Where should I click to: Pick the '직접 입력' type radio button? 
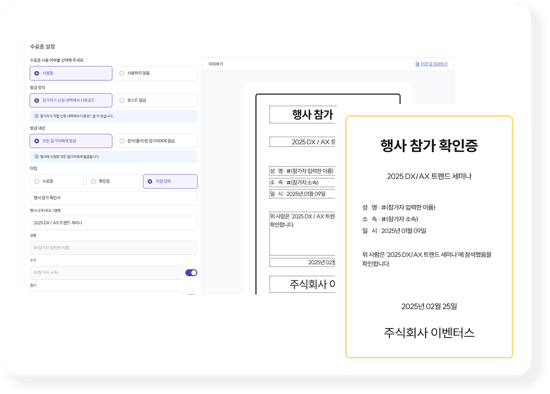point(170,181)
